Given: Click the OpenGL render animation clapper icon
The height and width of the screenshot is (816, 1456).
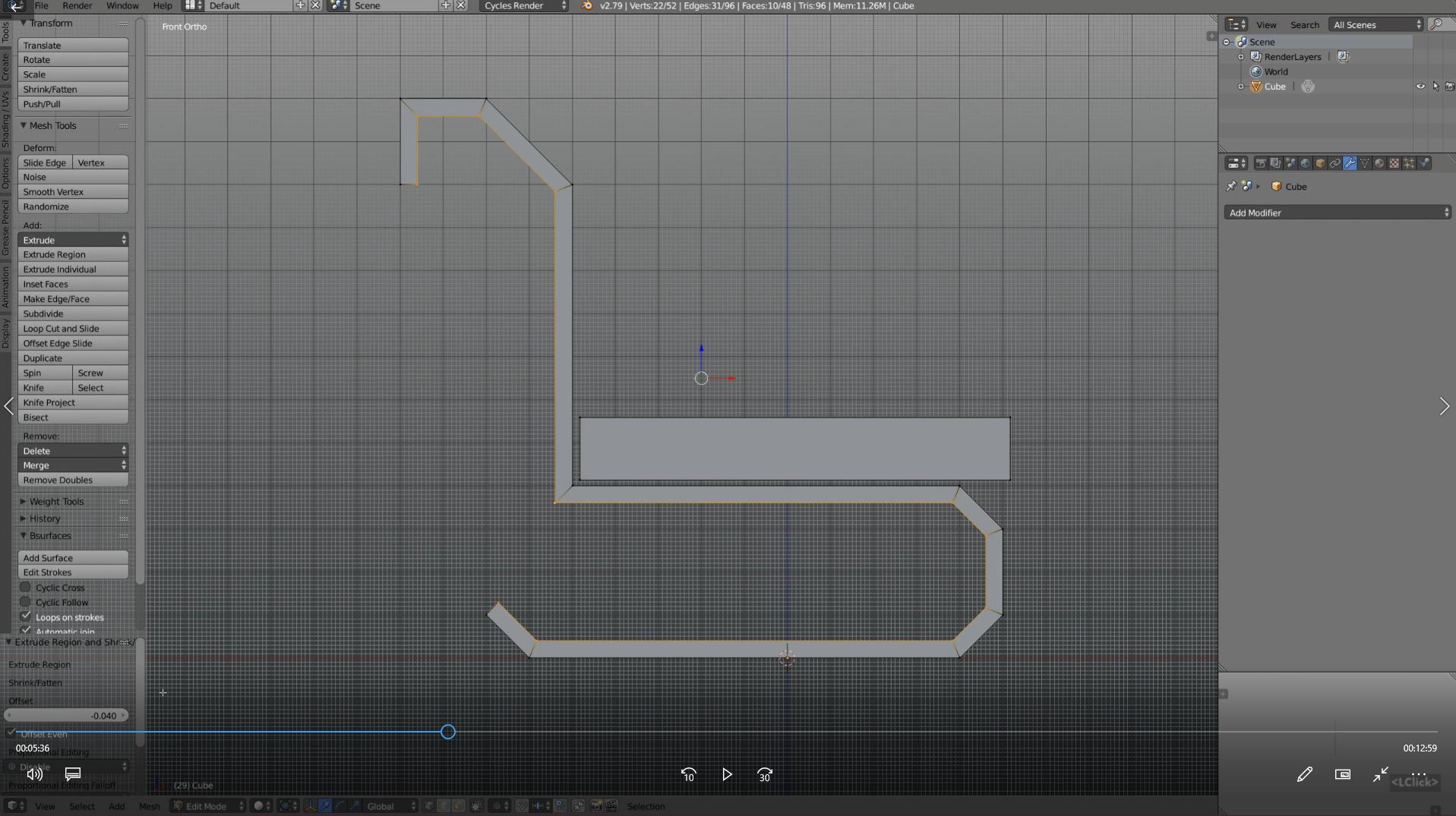Looking at the screenshot, I should [x=611, y=806].
